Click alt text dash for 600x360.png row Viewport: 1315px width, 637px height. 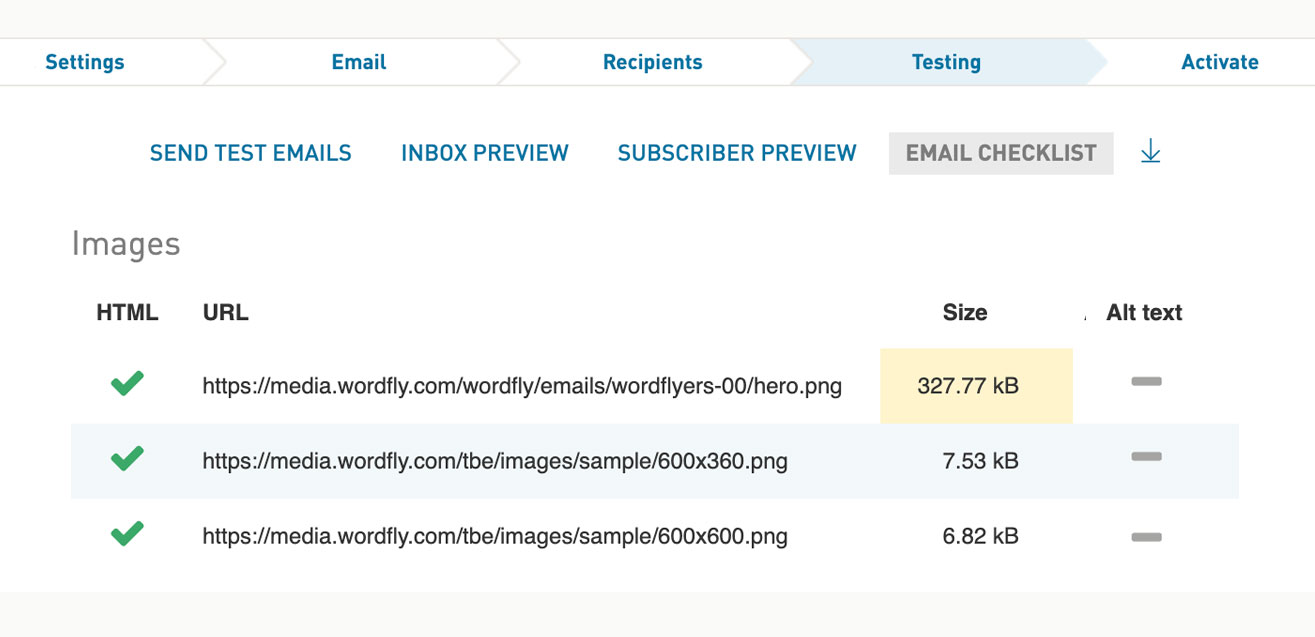point(1146,457)
